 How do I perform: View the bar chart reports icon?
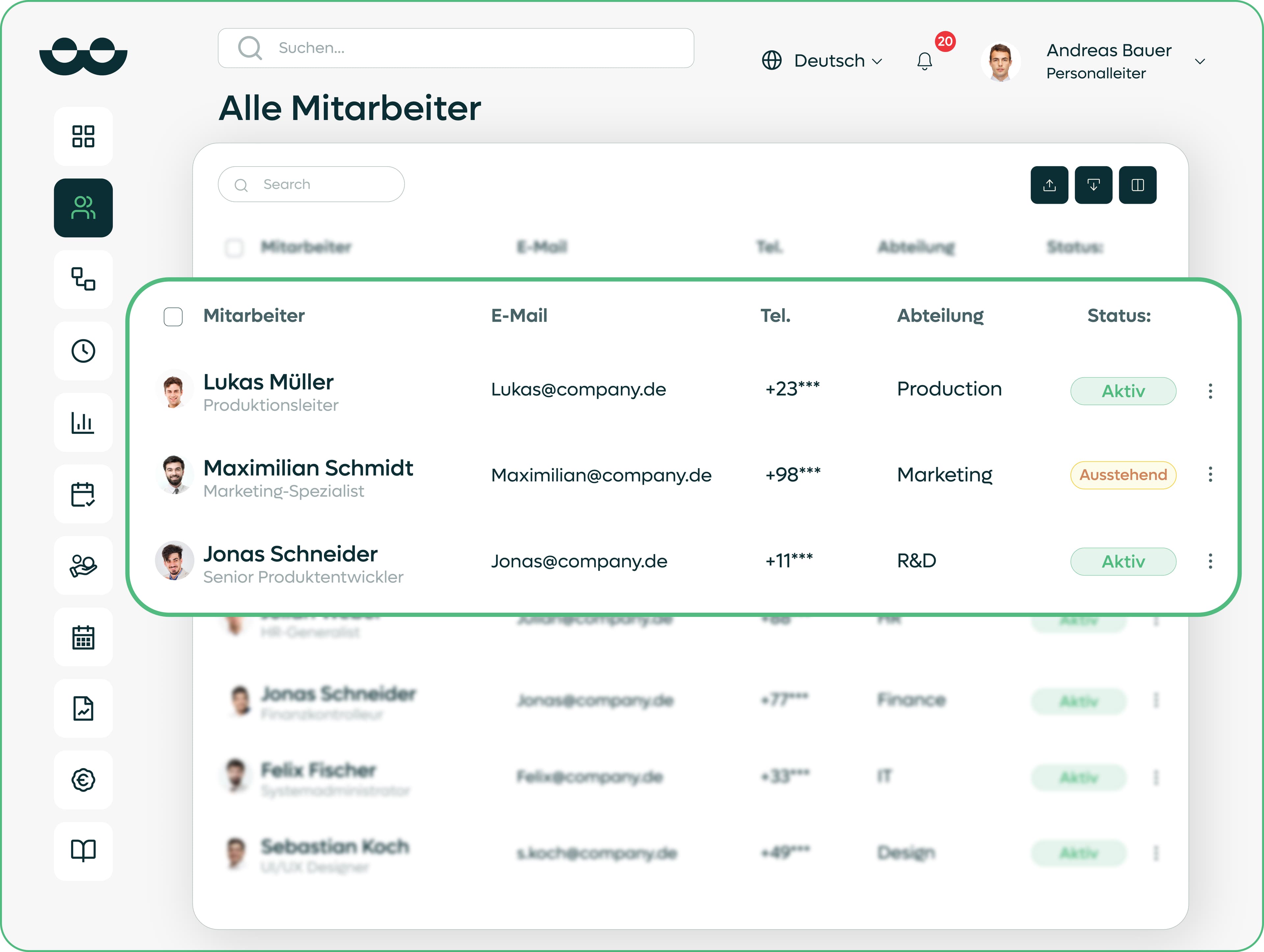(83, 422)
